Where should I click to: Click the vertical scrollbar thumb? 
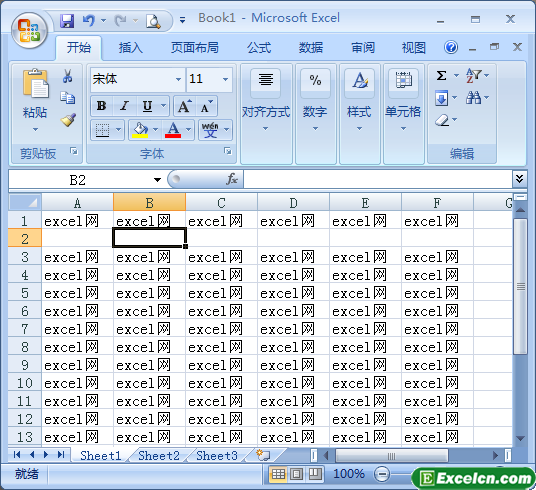click(x=520, y=287)
